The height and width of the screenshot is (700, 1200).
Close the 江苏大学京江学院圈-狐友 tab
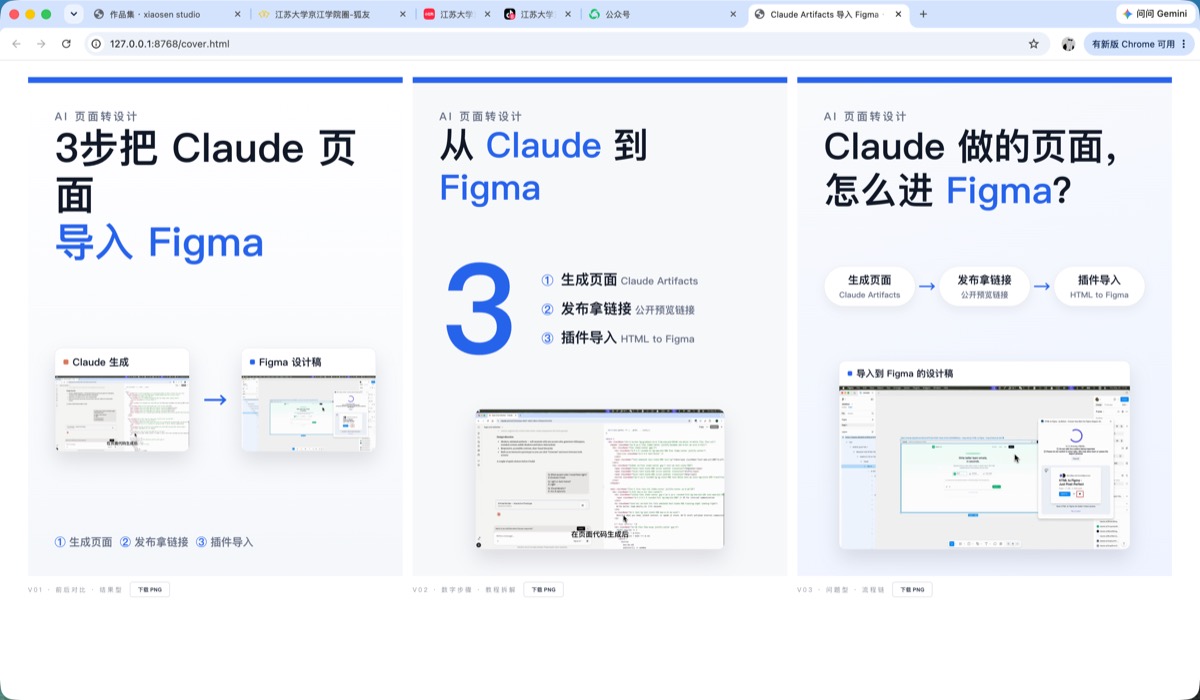pyautogui.click(x=402, y=15)
